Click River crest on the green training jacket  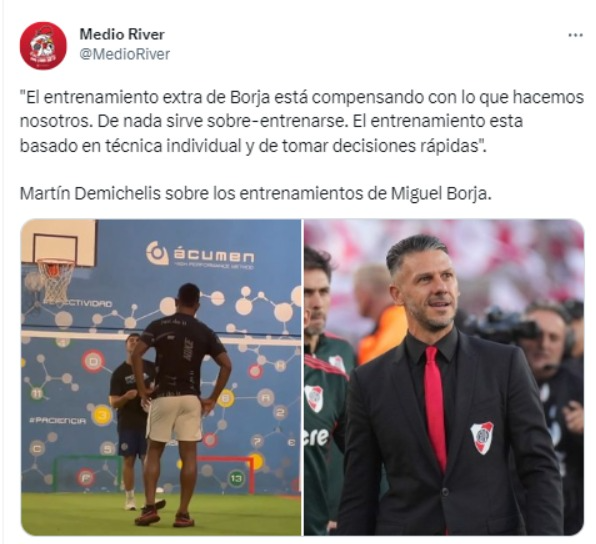click(314, 398)
